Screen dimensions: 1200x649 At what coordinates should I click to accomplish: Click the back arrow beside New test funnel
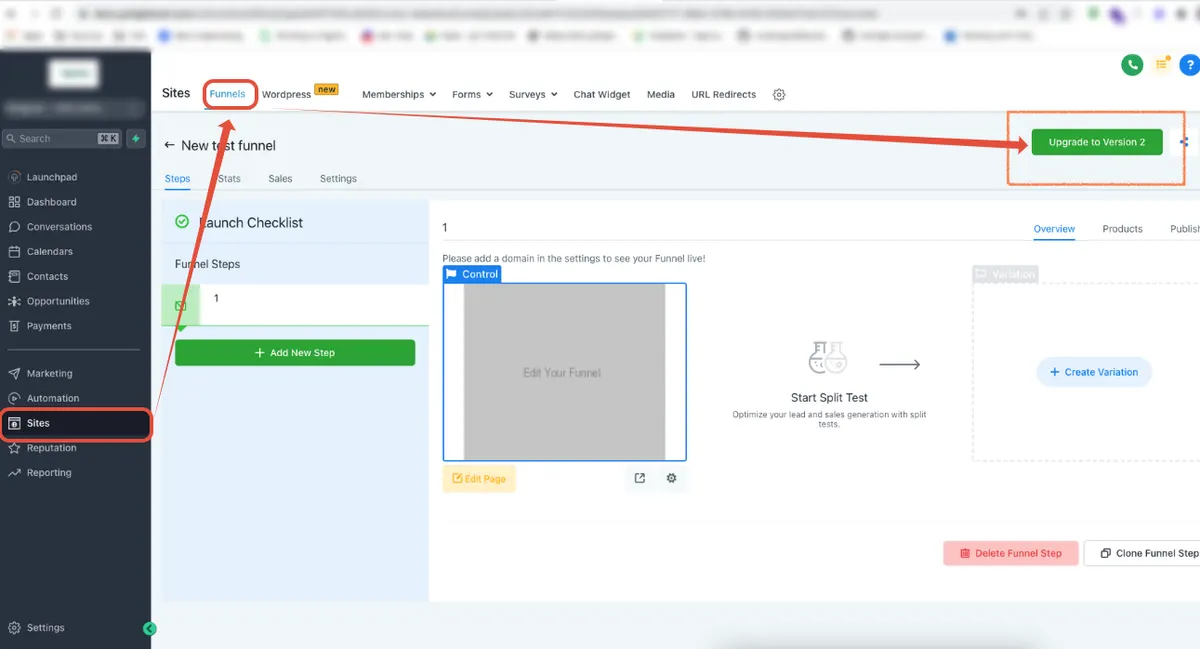(170, 146)
